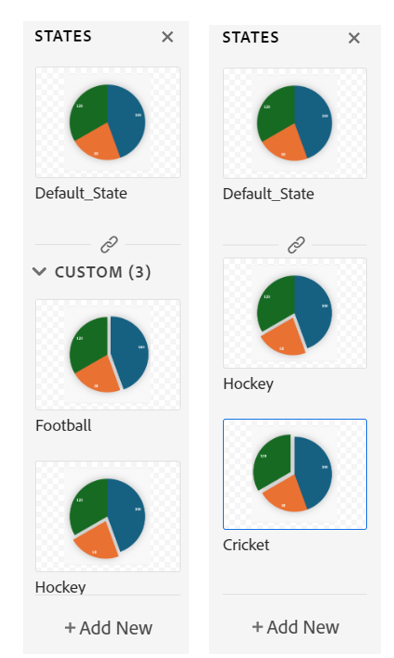Close the left States panel
This screenshot has width=394, height=658.
point(167,37)
